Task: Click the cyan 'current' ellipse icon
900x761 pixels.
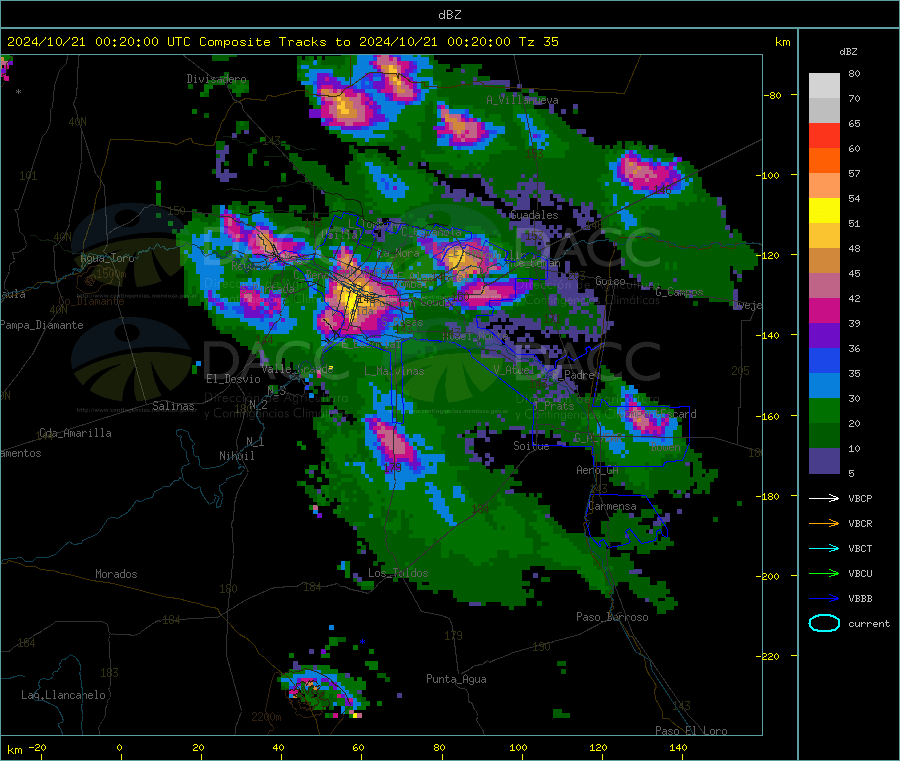Action: (824, 623)
